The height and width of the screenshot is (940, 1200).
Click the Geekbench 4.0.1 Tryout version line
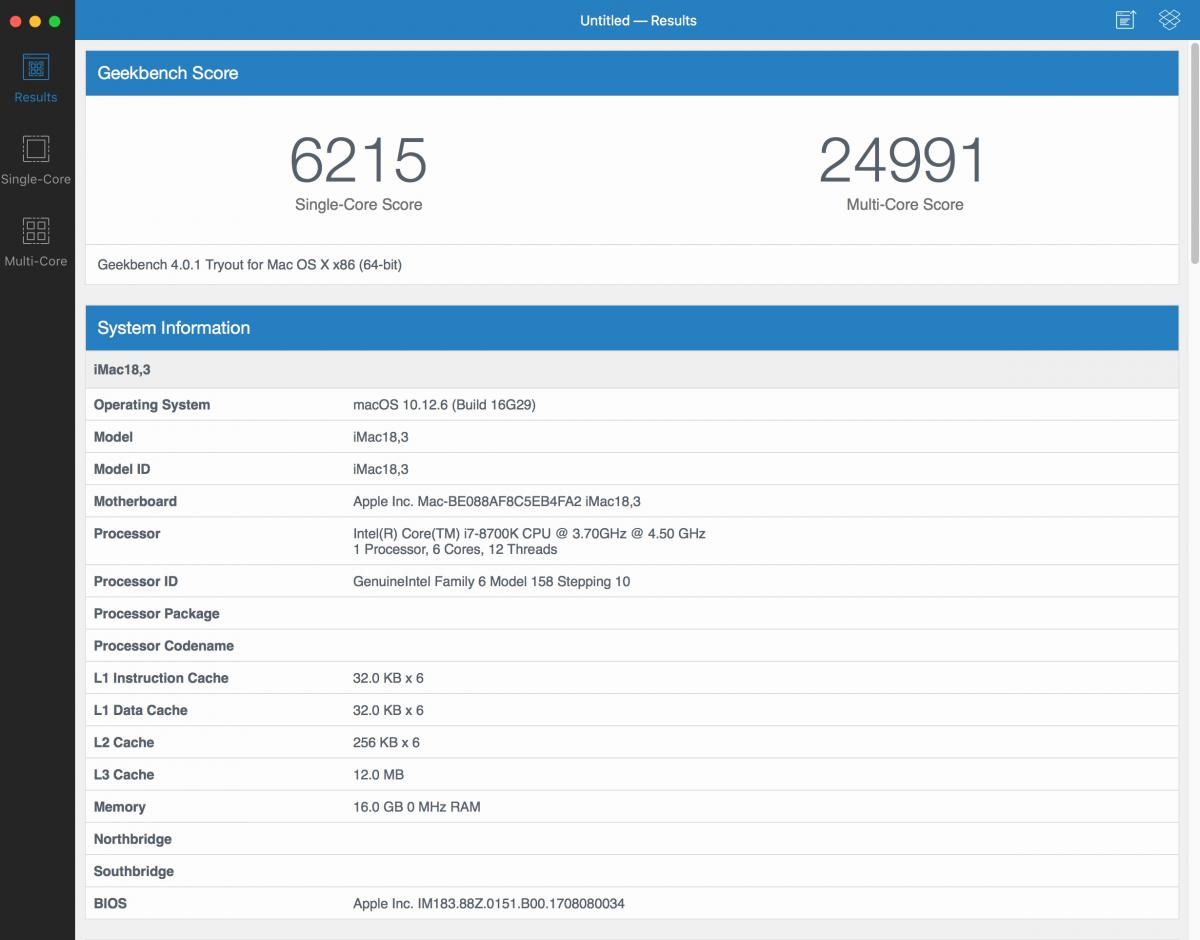[250, 265]
